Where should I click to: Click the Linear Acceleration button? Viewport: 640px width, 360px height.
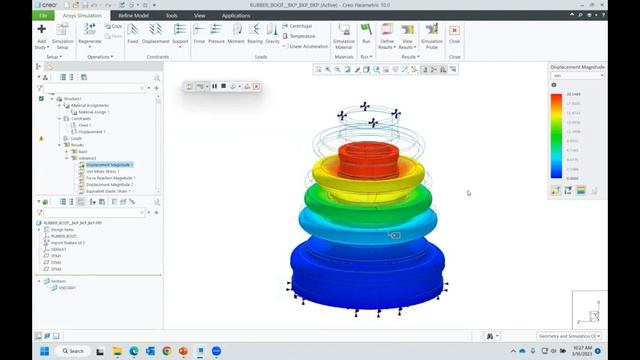[x=305, y=47]
